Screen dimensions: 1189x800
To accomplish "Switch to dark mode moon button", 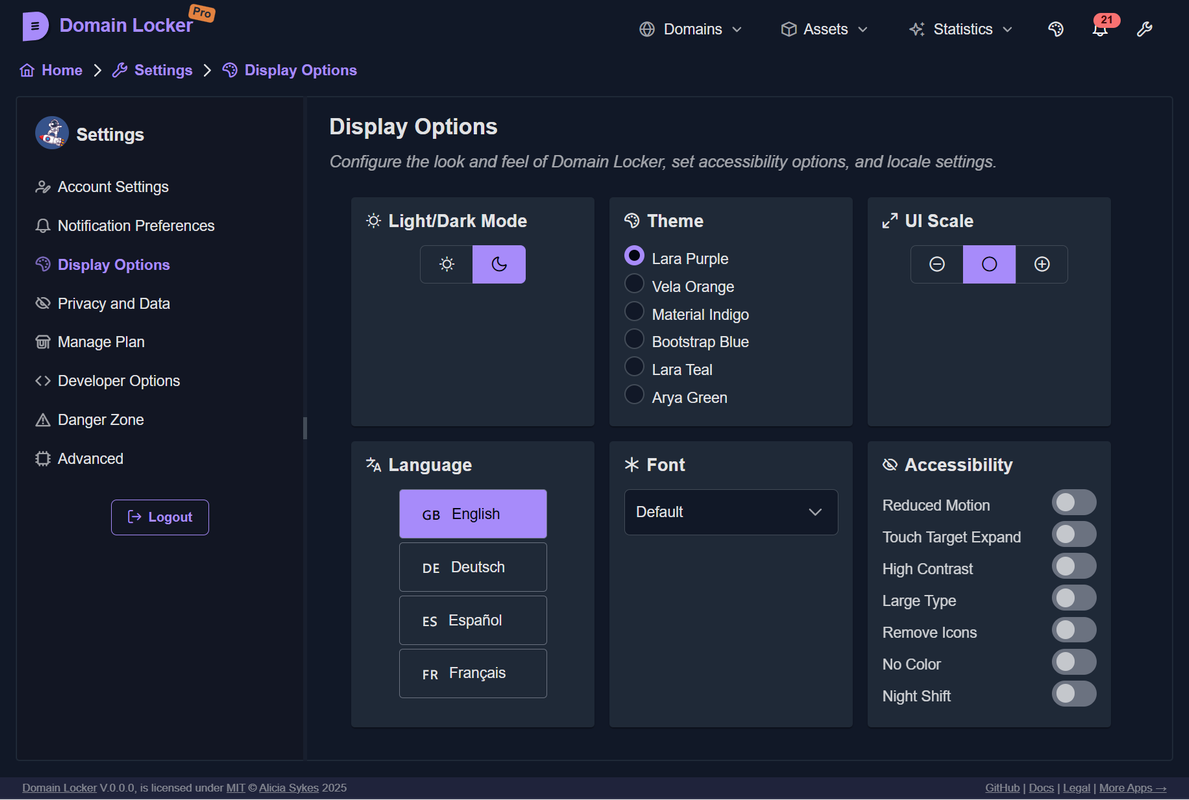I will point(499,264).
